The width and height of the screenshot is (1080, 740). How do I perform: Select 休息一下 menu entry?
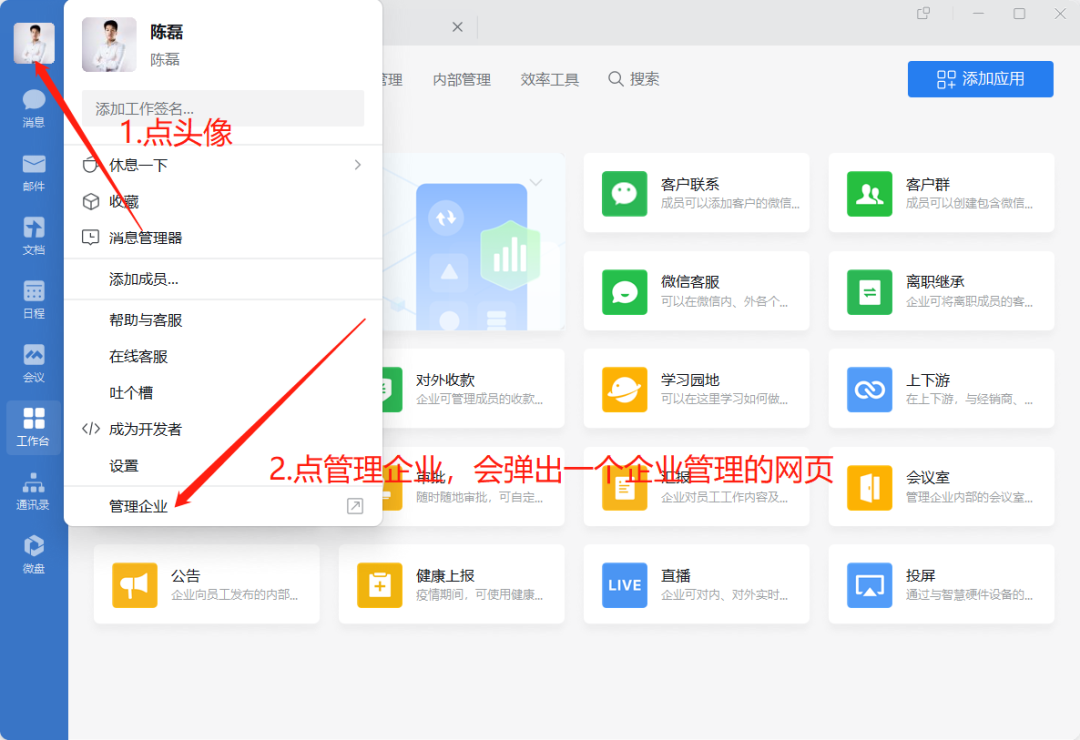[x=222, y=165]
